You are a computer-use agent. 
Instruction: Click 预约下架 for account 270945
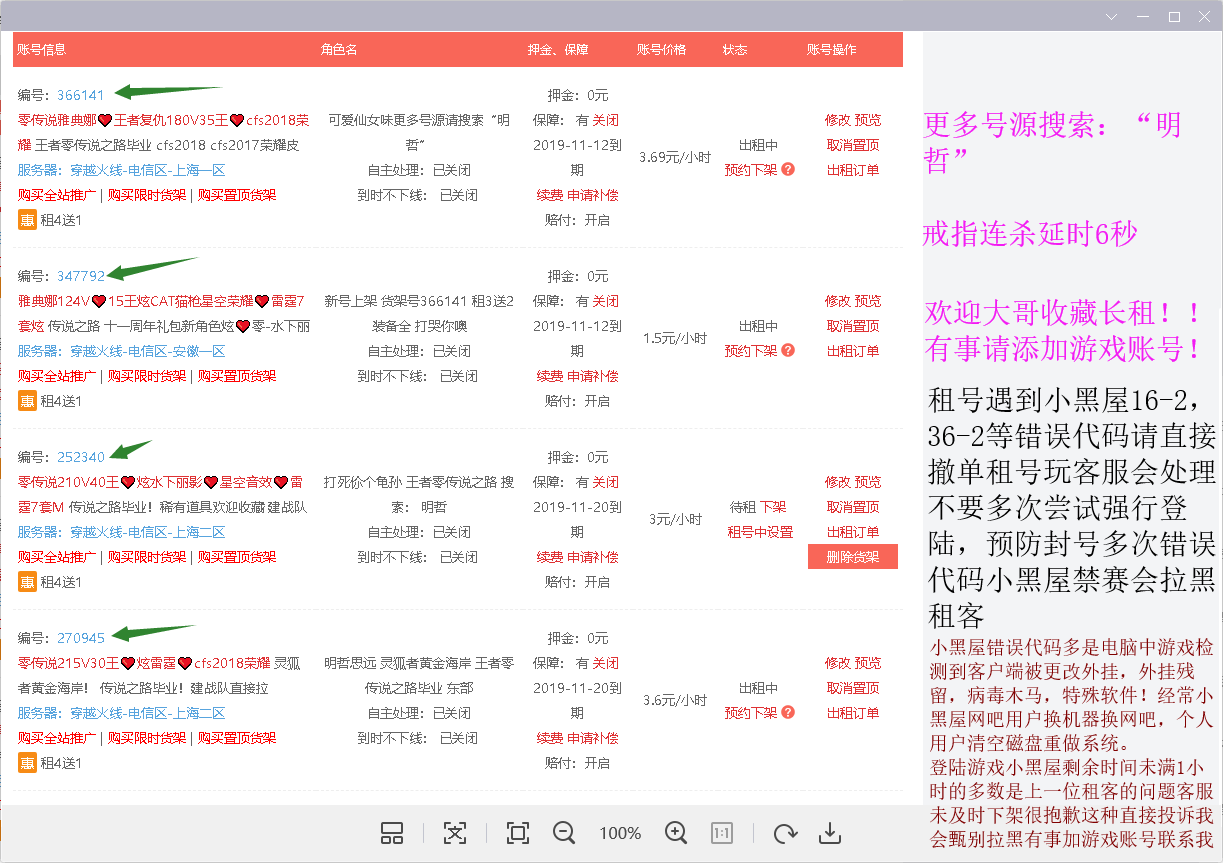click(751, 713)
